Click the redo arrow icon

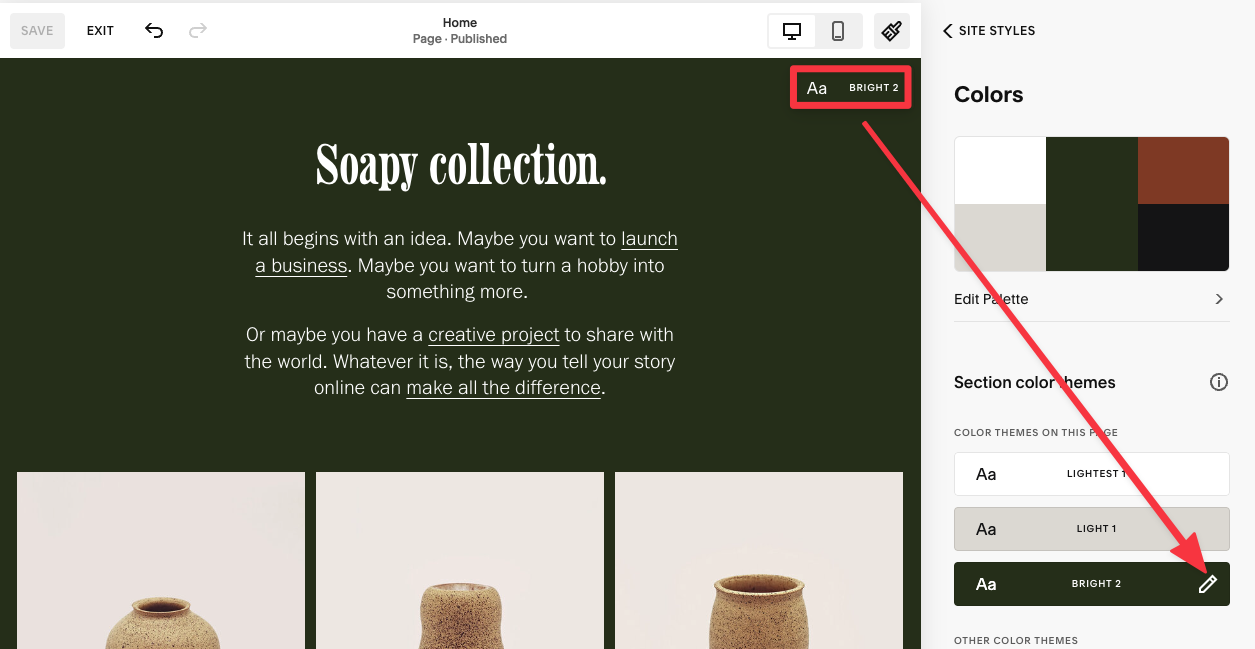(x=197, y=31)
